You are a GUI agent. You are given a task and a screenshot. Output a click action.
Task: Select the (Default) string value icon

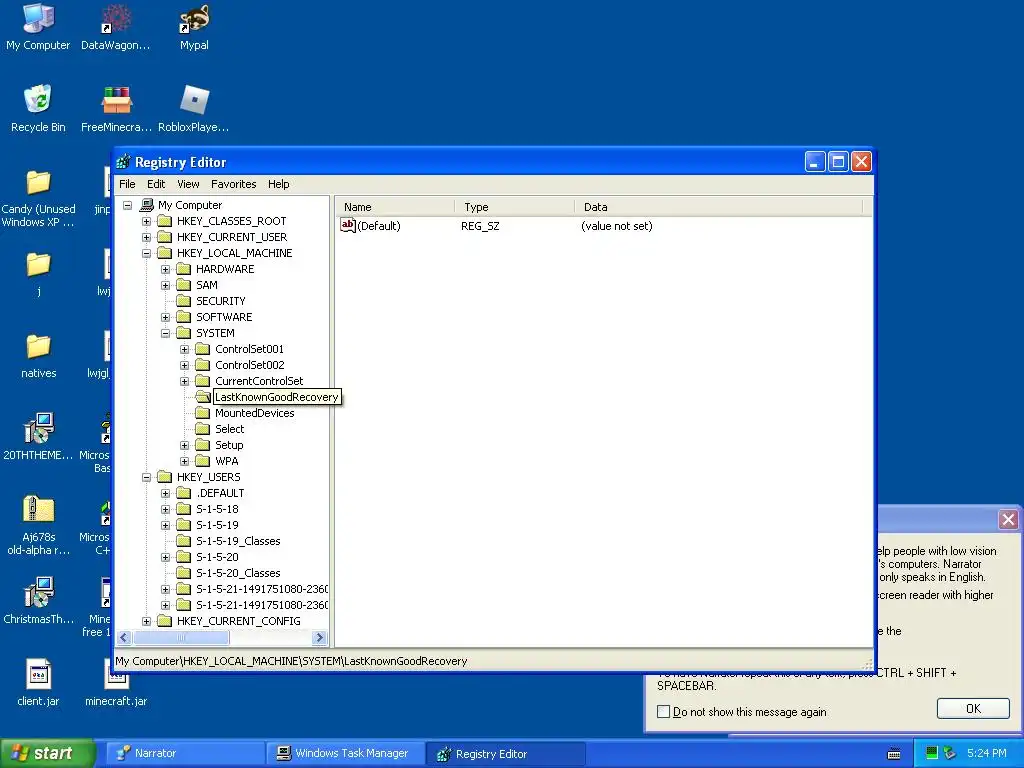(x=347, y=225)
